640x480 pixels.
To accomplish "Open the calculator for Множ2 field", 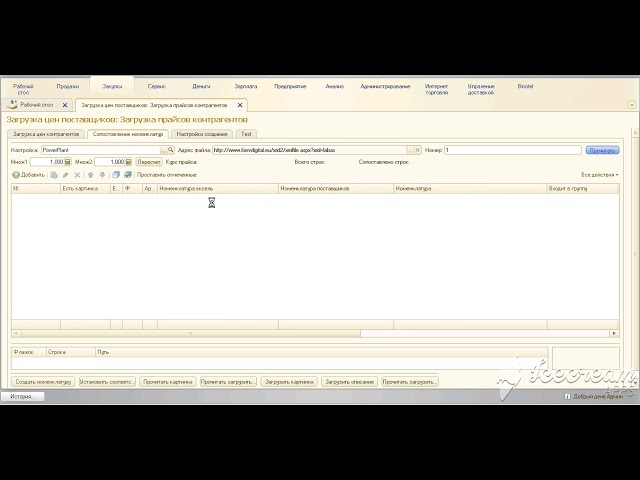I will coord(128,162).
